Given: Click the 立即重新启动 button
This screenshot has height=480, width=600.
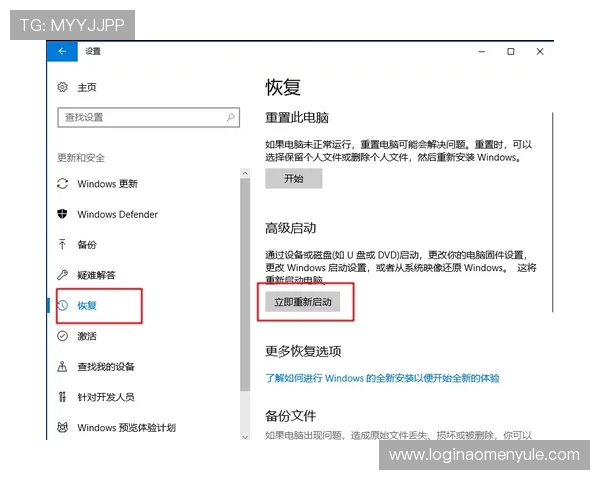Looking at the screenshot, I should 302,302.
